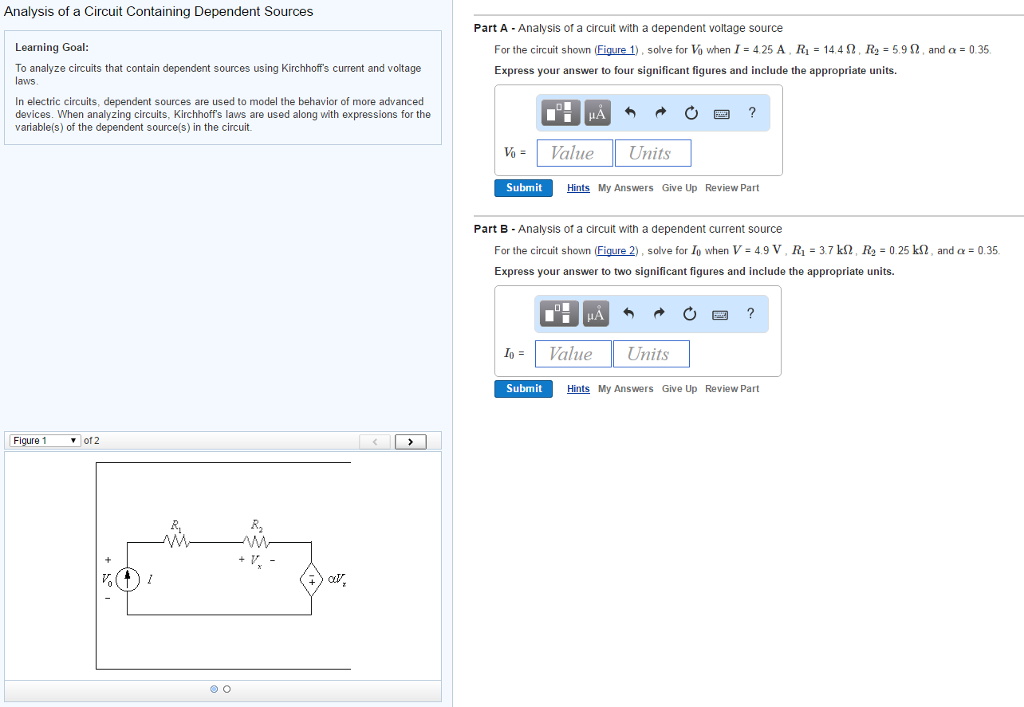Open the equation templates icon in Part B

(557, 313)
